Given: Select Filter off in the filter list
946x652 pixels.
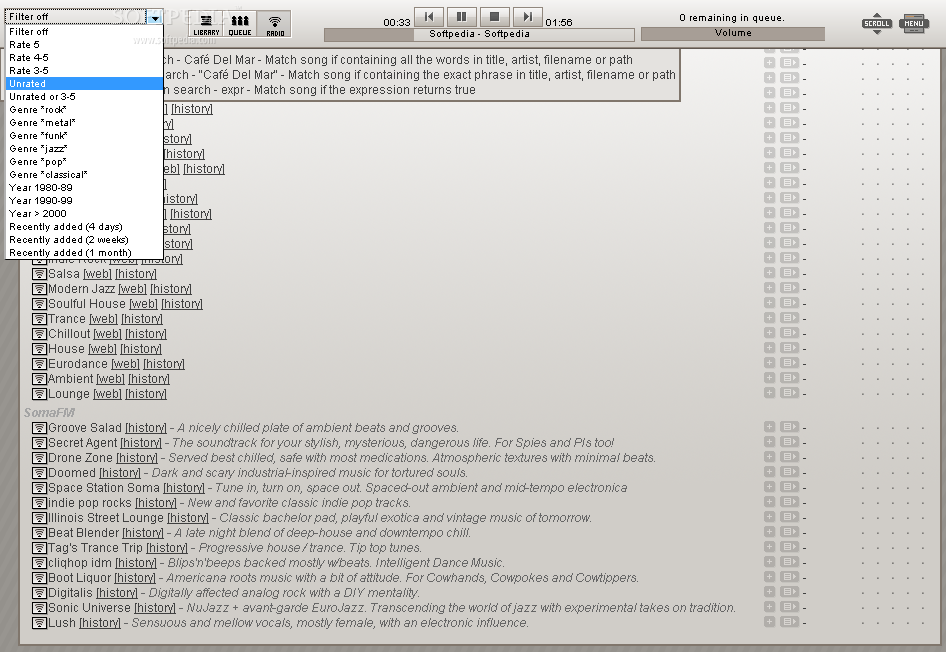Looking at the screenshot, I should [x=84, y=31].
